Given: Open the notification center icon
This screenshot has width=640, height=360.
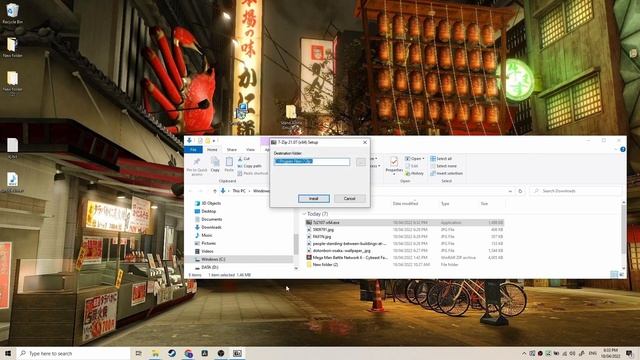Looking at the screenshot, I should point(629,353).
